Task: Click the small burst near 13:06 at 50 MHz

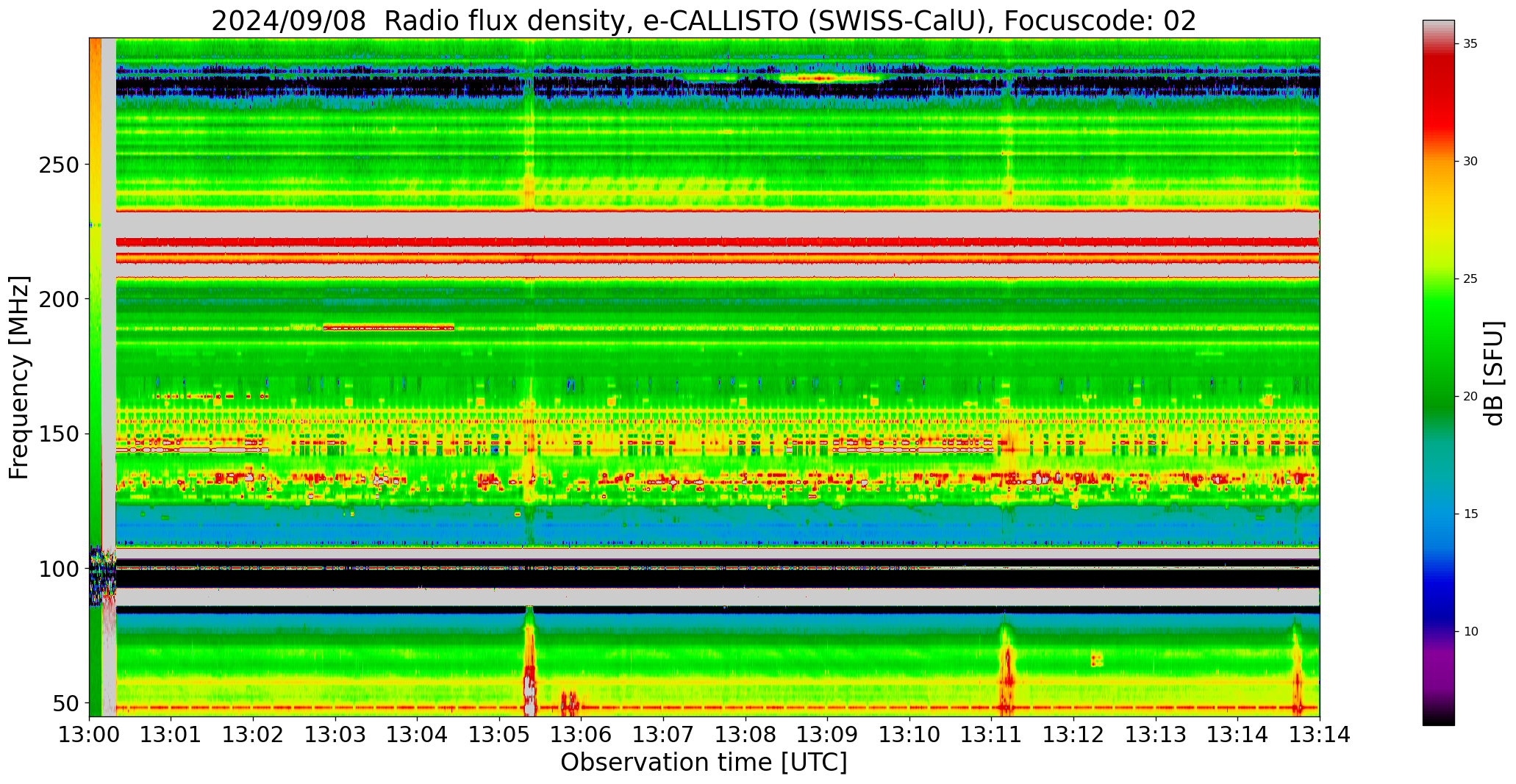Action: click(570, 703)
